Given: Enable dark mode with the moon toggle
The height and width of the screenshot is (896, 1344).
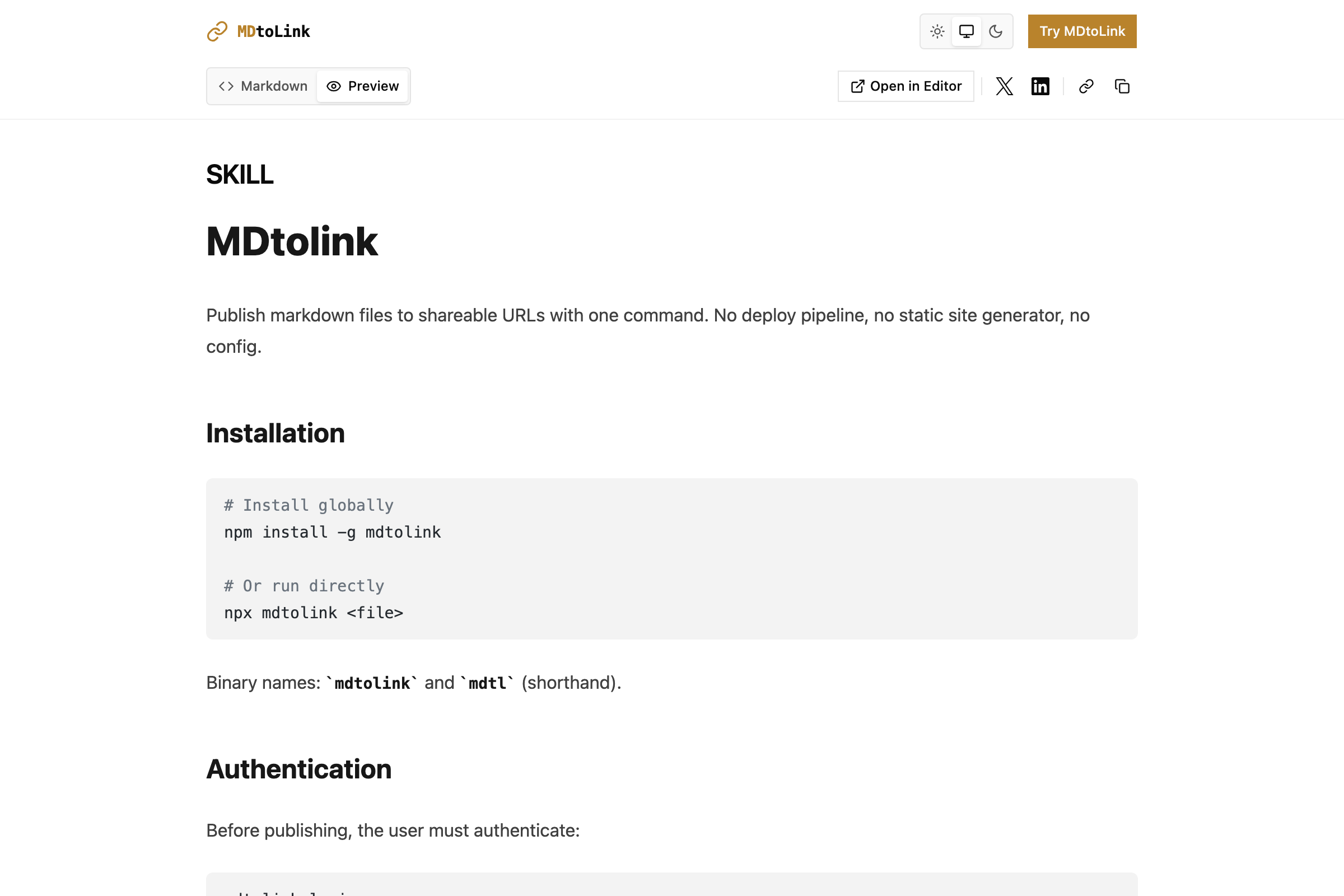Looking at the screenshot, I should click(997, 31).
